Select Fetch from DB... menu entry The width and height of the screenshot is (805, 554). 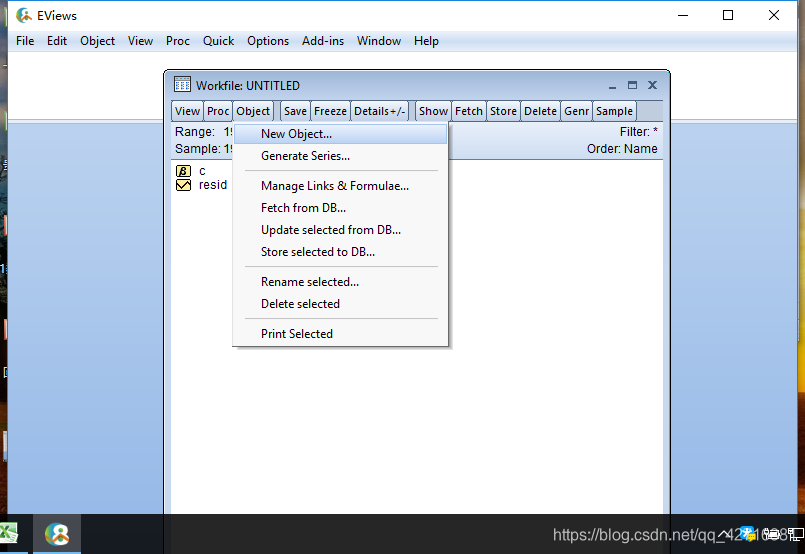coord(340,208)
